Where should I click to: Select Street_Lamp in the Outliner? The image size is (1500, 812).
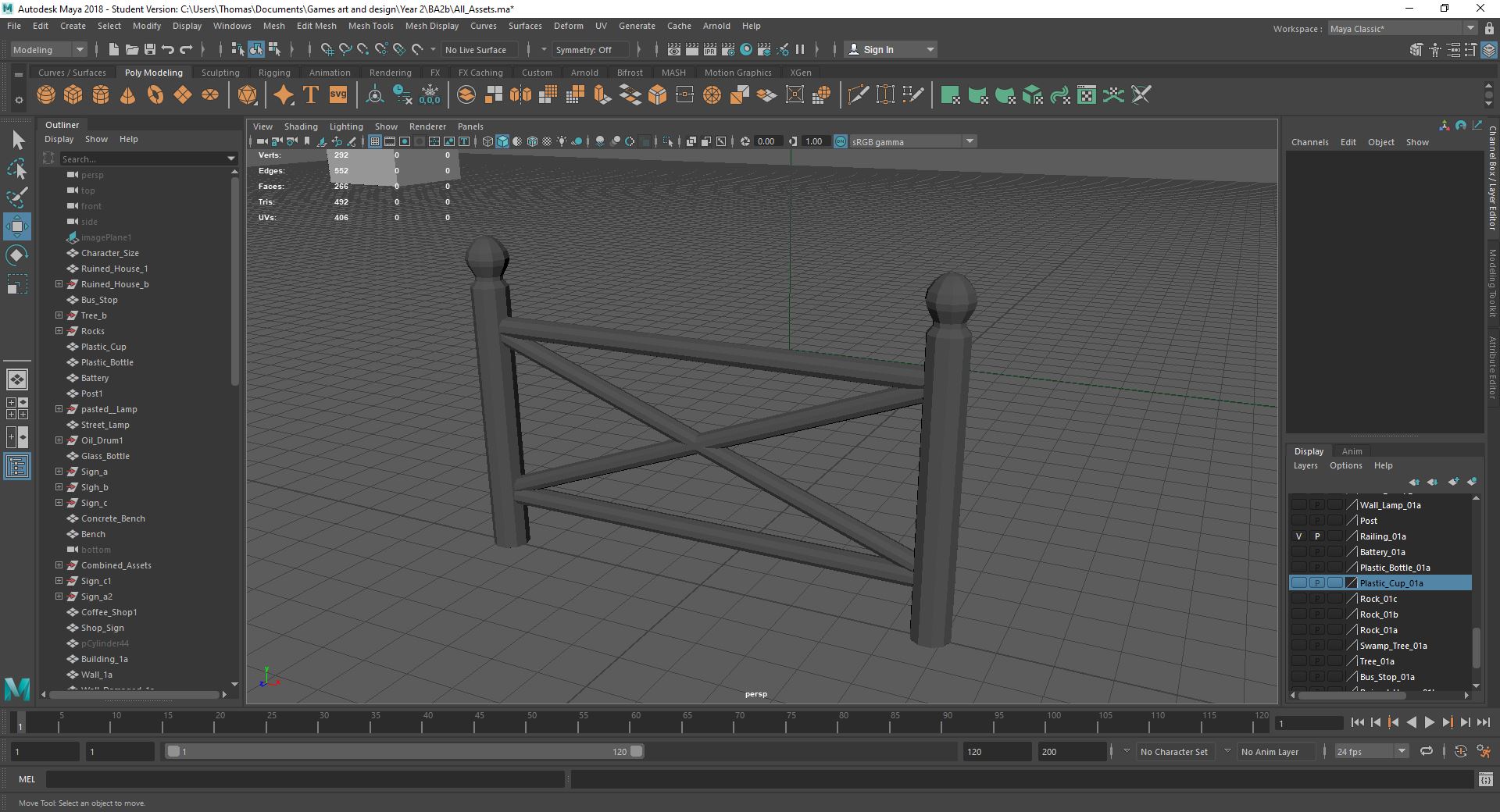[x=105, y=425]
